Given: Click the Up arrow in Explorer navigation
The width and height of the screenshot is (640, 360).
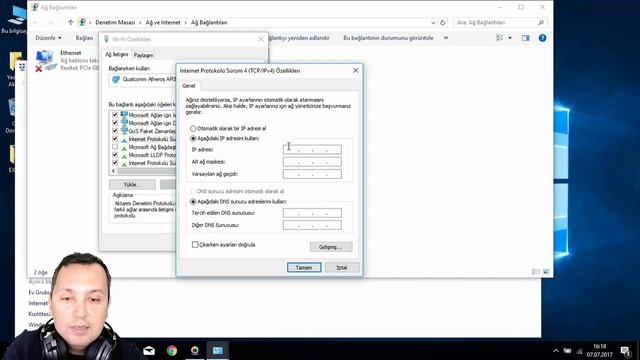Looking at the screenshot, I should [71, 22].
